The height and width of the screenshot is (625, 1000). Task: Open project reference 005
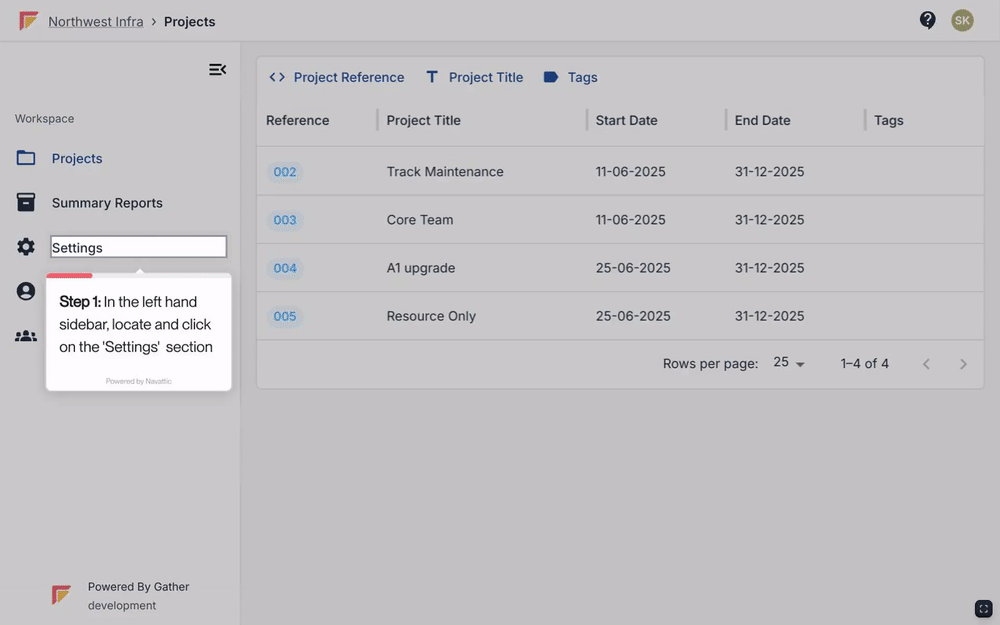pyautogui.click(x=285, y=316)
